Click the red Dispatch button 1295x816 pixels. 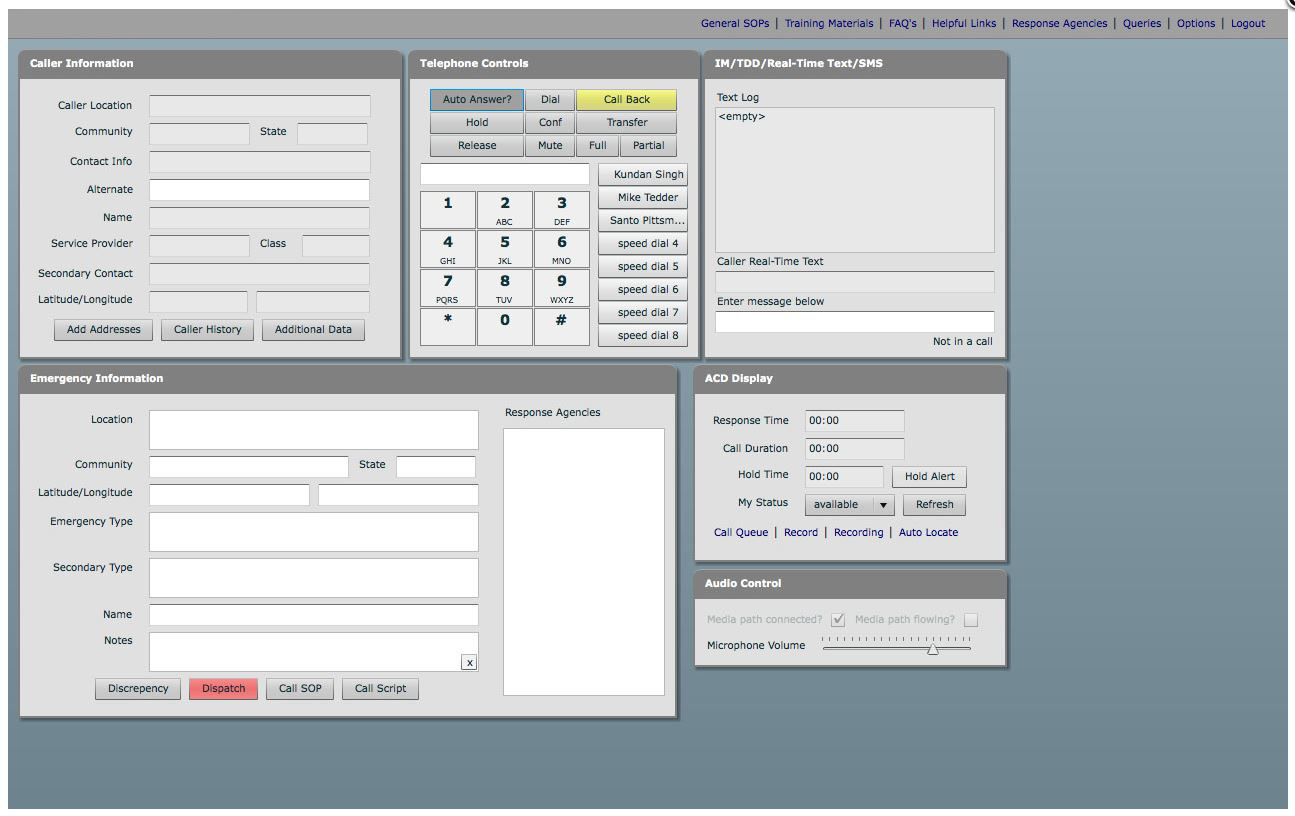pos(223,689)
